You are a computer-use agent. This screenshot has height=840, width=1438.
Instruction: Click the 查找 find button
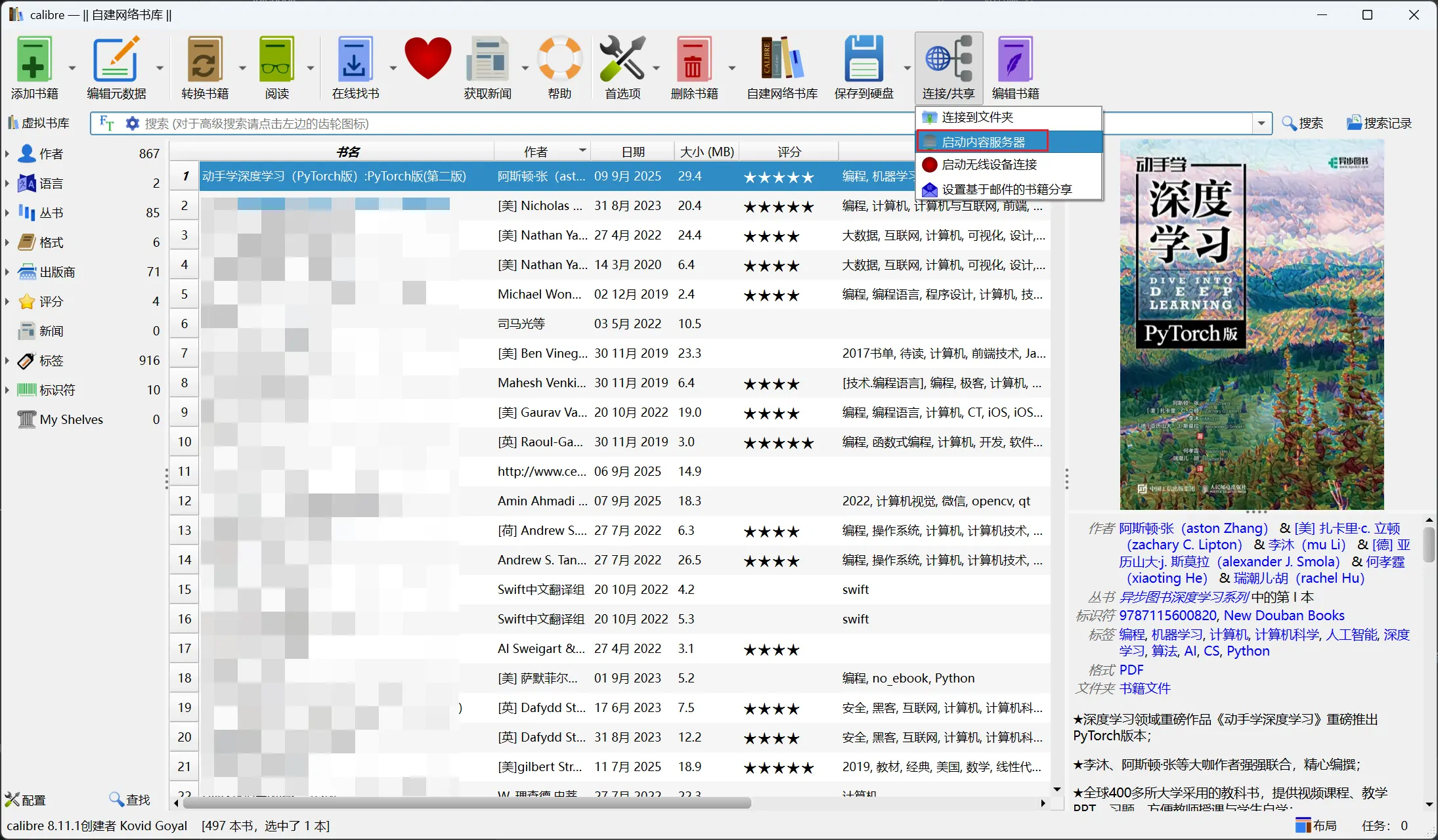click(x=130, y=799)
